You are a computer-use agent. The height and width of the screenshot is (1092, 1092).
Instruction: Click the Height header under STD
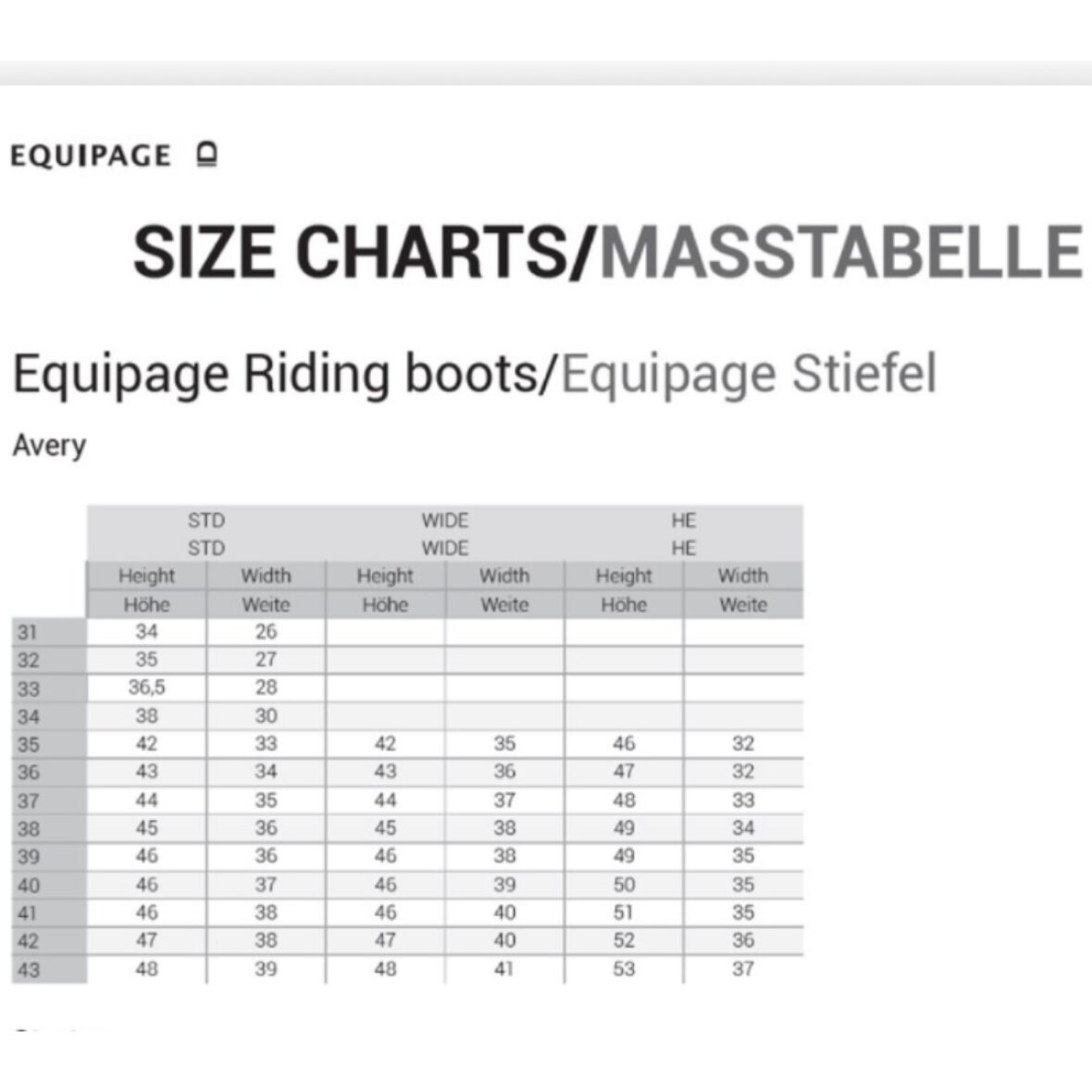click(x=146, y=576)
